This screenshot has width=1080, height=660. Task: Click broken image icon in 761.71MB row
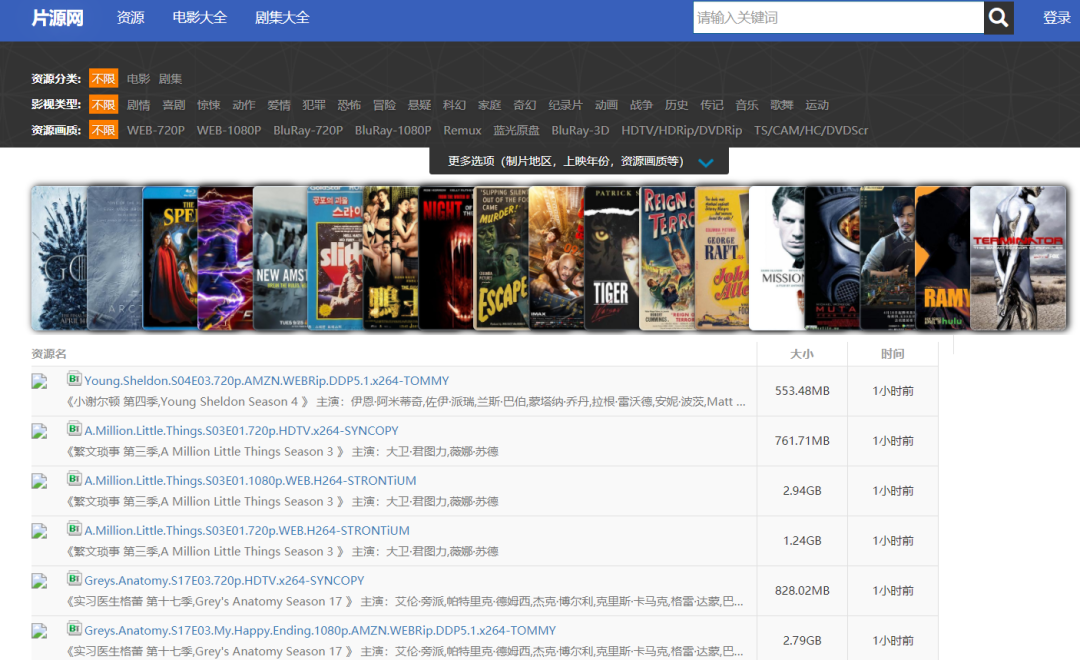39,431
